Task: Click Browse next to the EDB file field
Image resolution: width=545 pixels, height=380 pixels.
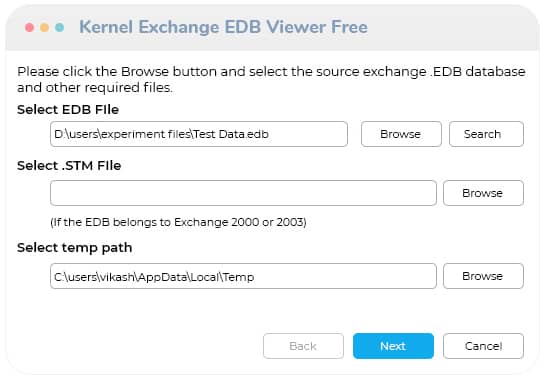Action: (401, 134)
